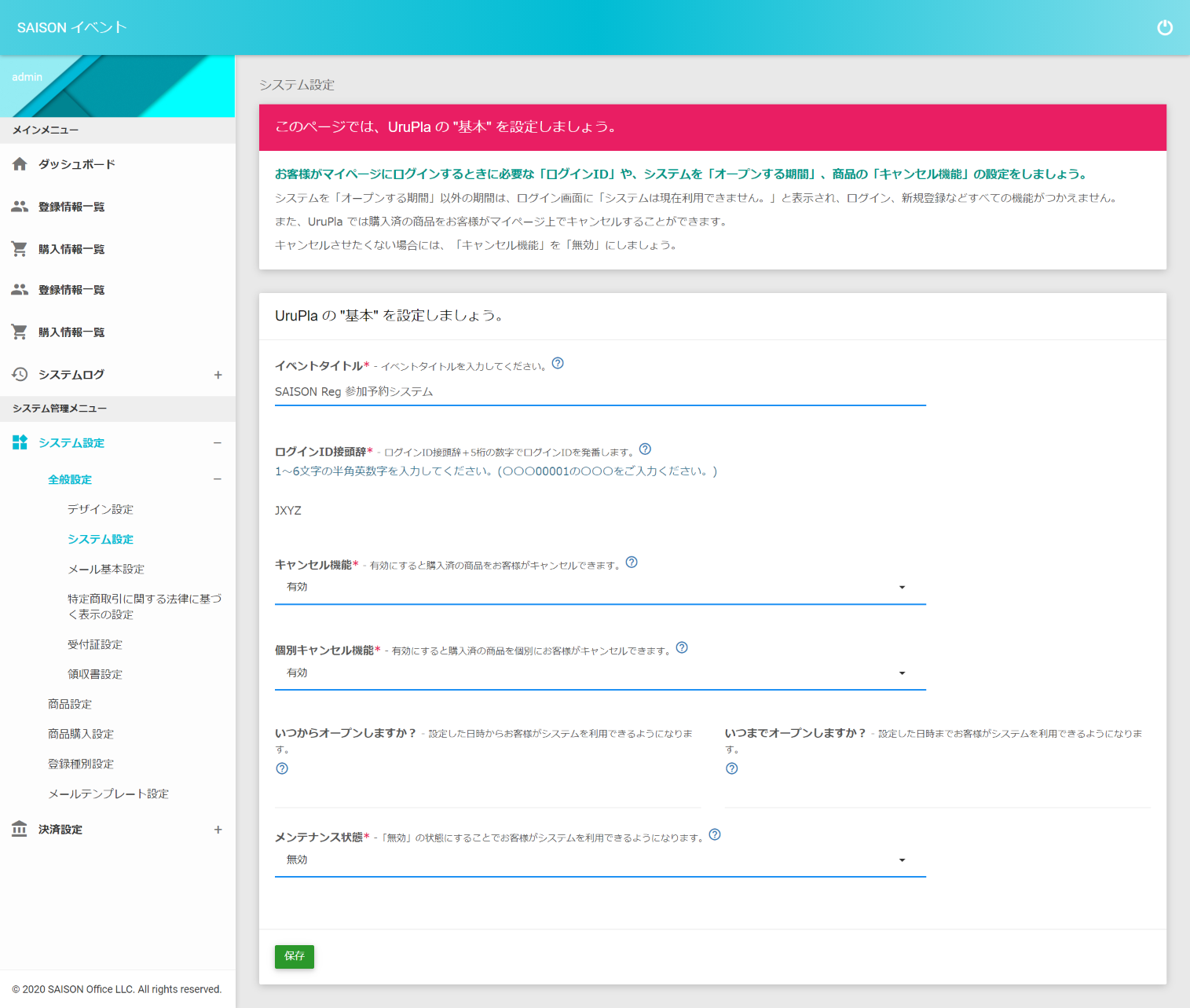The image size is (1190, 1008).
Task: Click the power logout icon
Action: pyautogui.click(x=1165, y=27)
